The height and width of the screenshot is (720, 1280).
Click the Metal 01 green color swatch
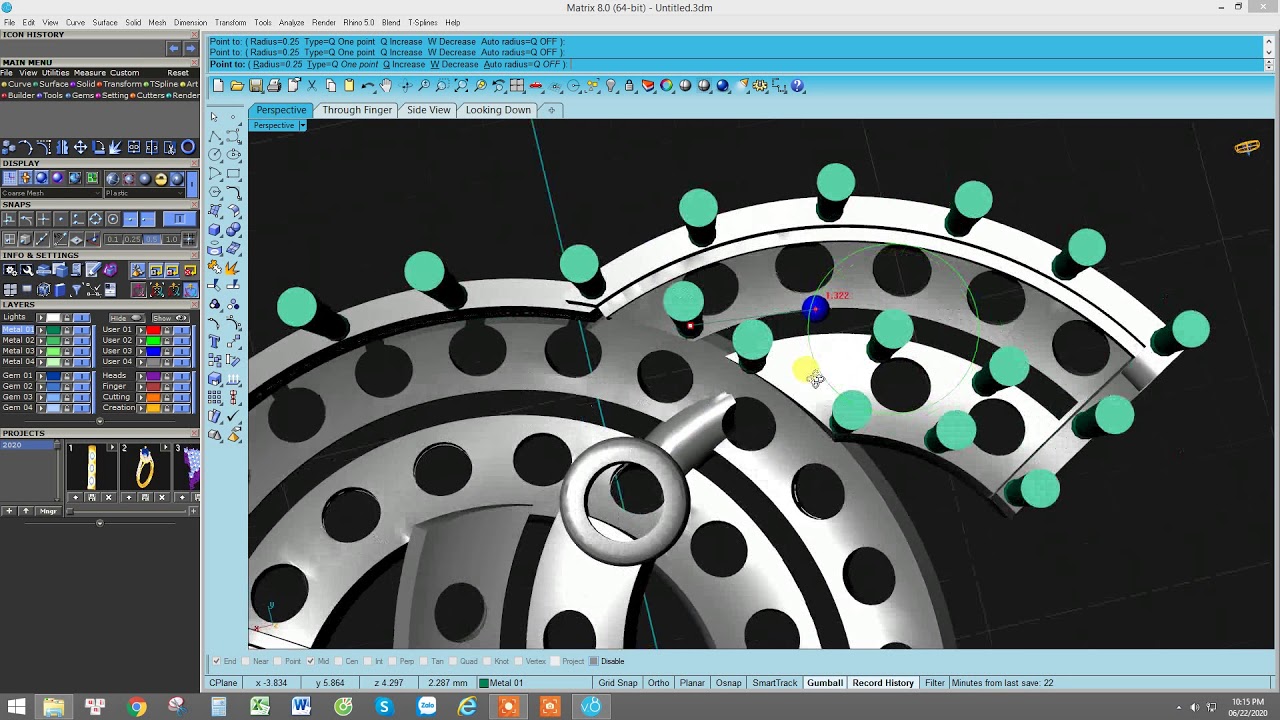click(53, 330)
